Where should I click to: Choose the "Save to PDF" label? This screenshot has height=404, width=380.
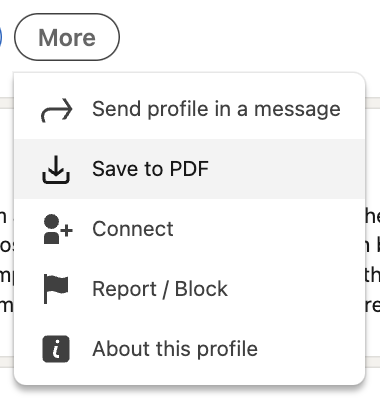(150, 169)
